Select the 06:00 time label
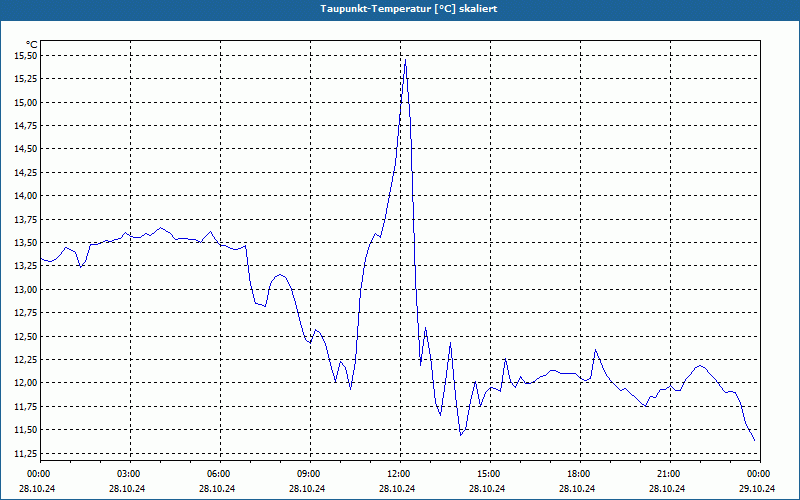Viewport: 800px width, 500px height. pos(220,474)
